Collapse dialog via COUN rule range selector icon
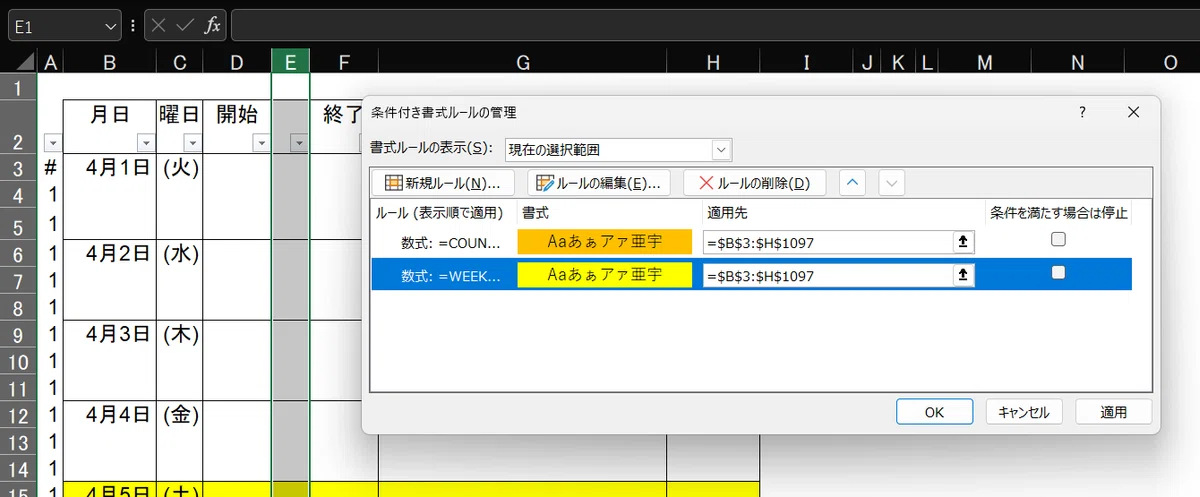The height and width of the screenshot is (497, 1200). [x=964, y=242]
